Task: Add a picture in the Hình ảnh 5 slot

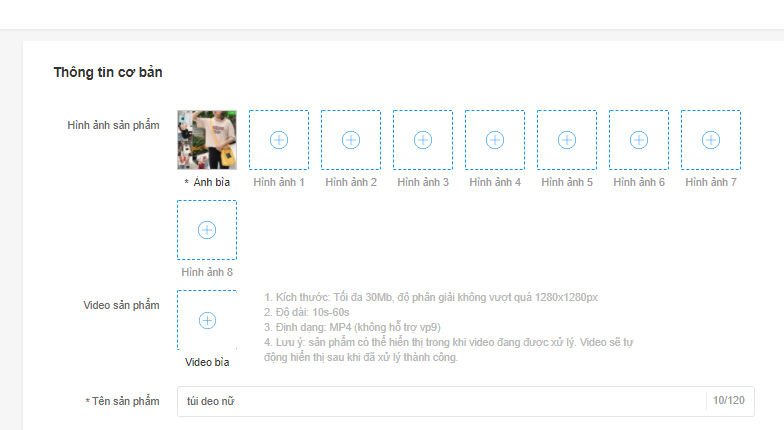Action: (x=567, y=140)
